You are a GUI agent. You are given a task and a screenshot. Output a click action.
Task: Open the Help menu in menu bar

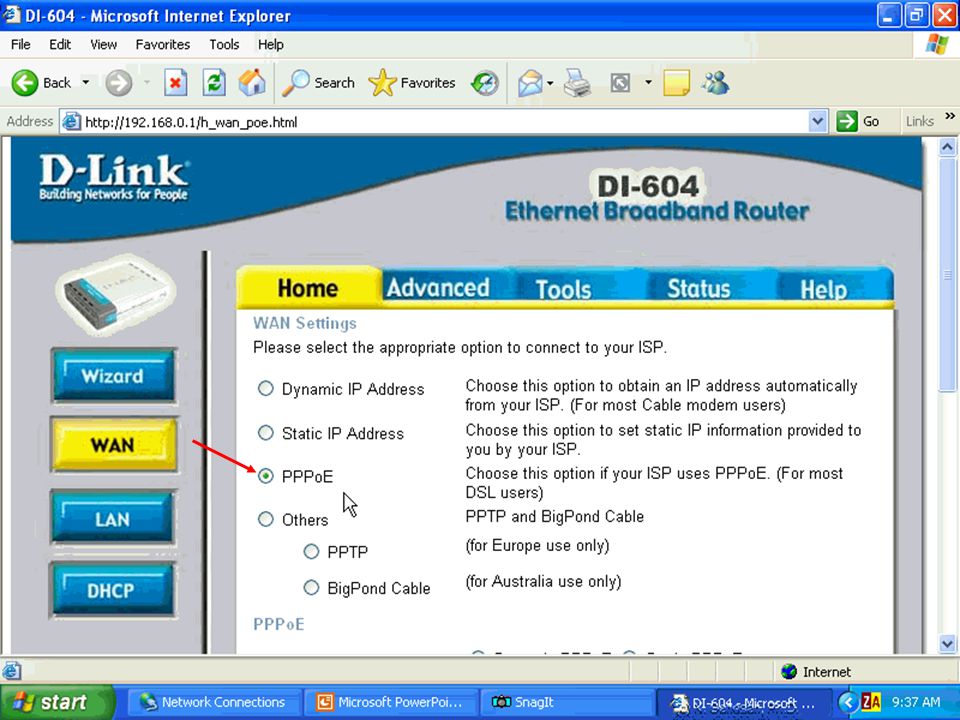pos(271,45)
